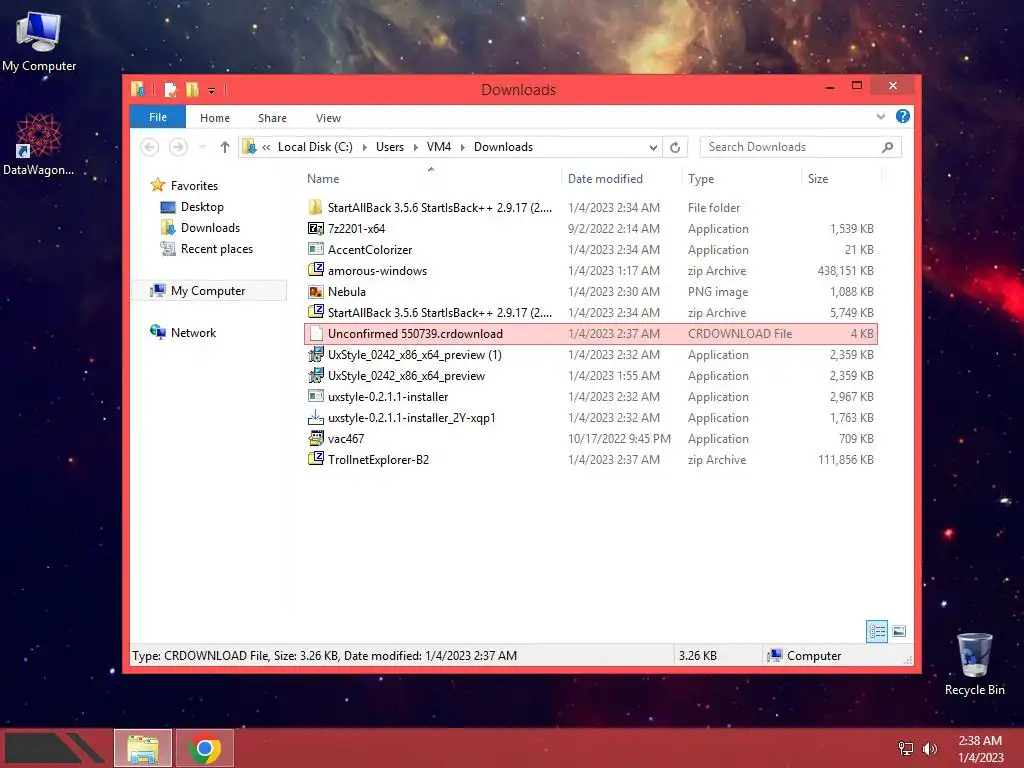Switch to Details view layout
Screen dimensions: 1024x768
click(x=876, y=631)
